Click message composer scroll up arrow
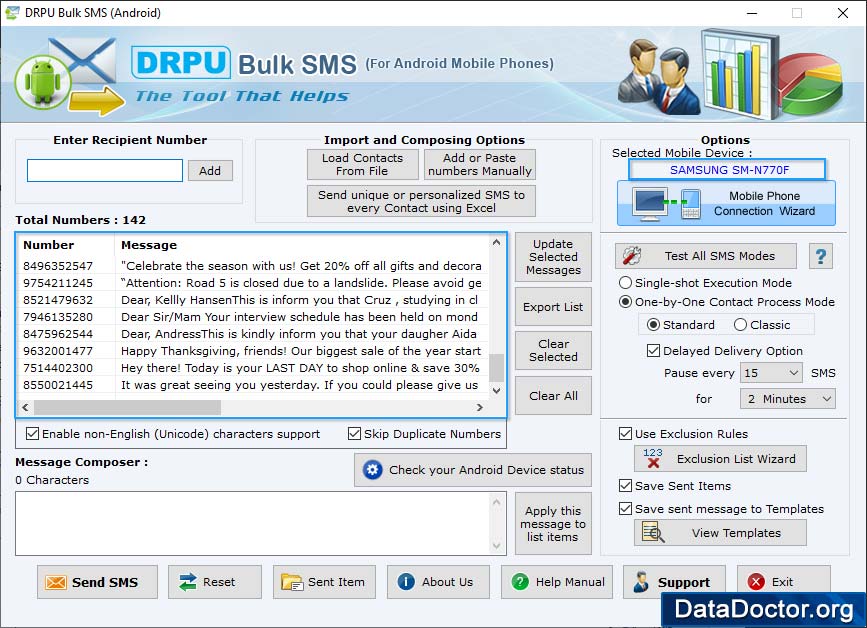Screen dimensions: 867x628 click(497, 502)
